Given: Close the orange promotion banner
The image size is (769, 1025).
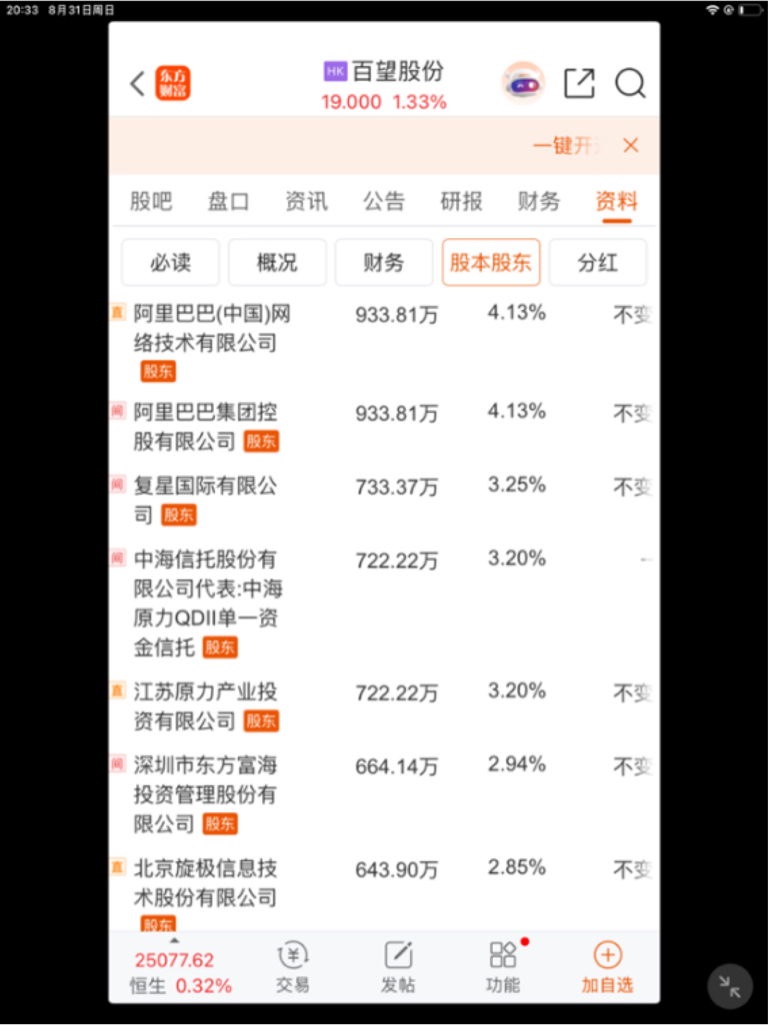Looking at the screenshot, I should coord(630,145).
